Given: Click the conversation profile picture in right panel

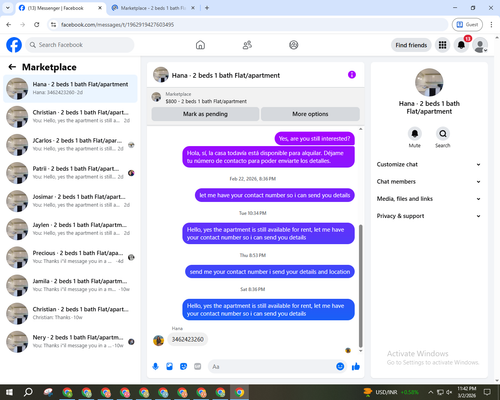Looking at the screenshot, I should coord(429,82).
